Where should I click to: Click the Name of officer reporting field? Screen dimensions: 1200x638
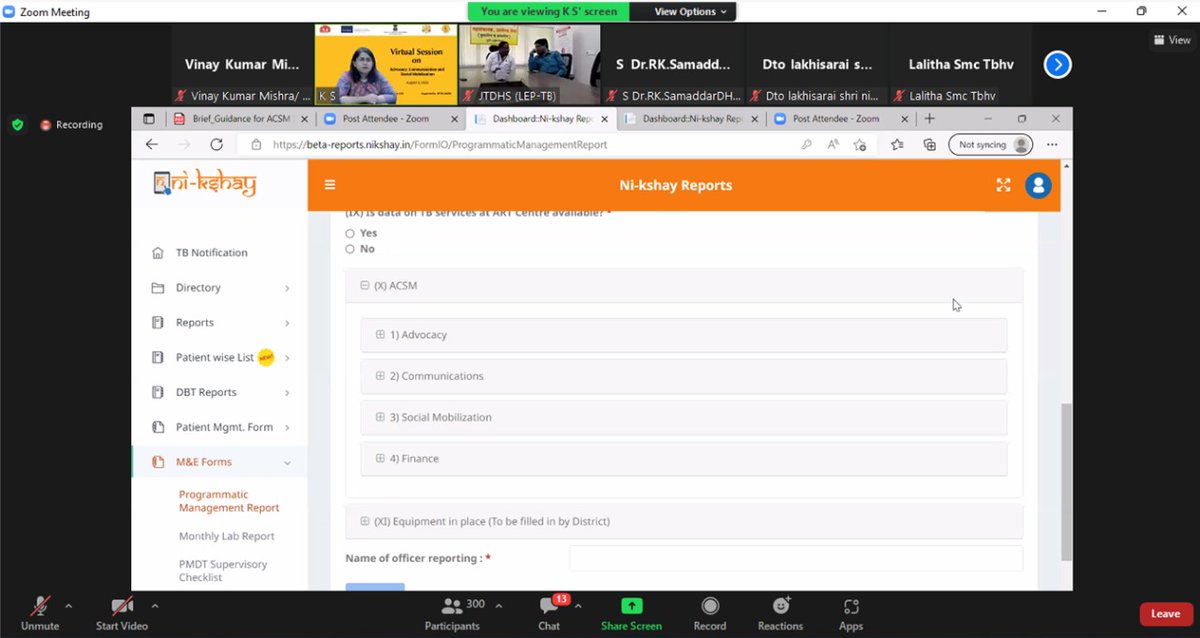796,558
